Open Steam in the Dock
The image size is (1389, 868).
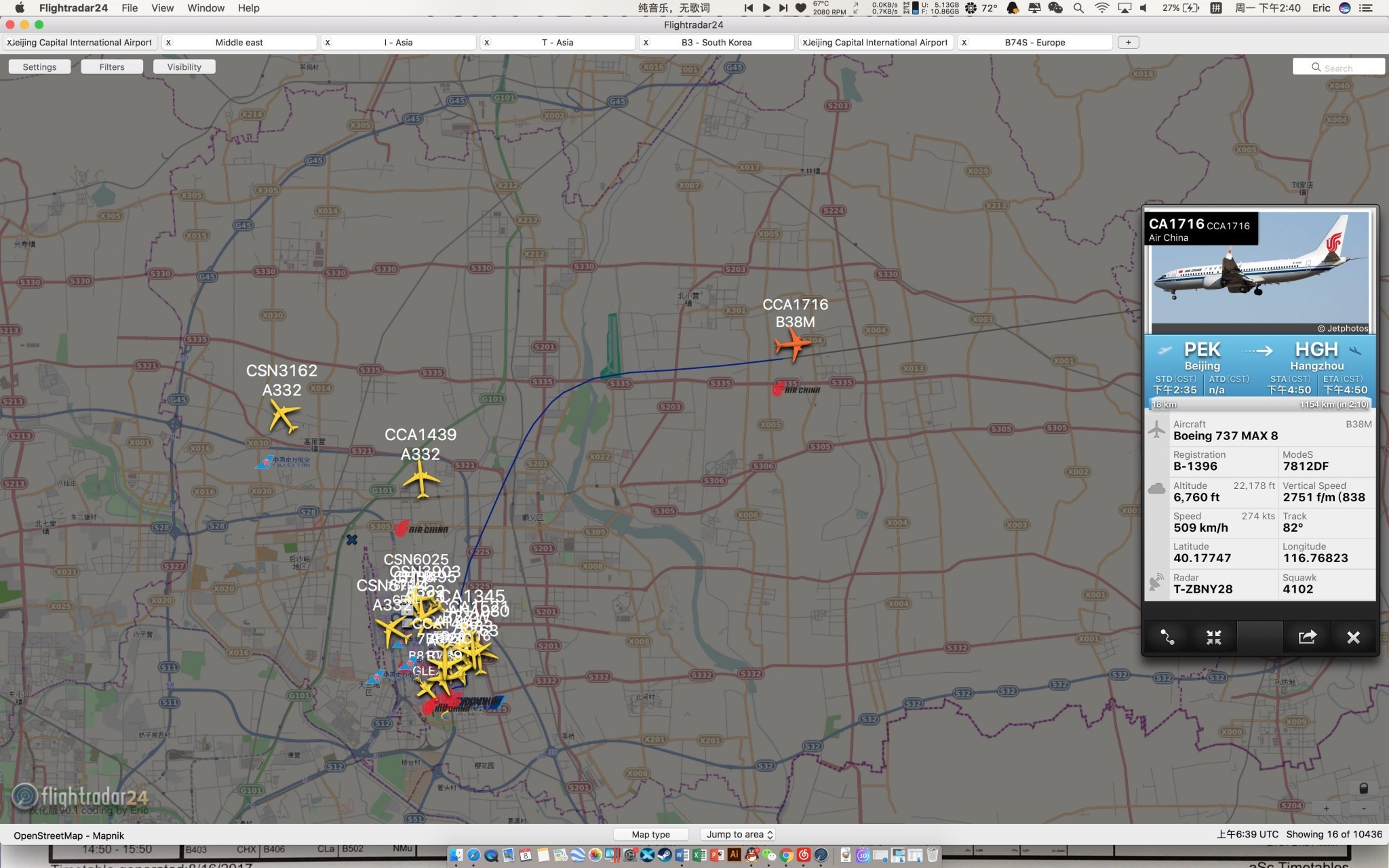coord(665,854)
